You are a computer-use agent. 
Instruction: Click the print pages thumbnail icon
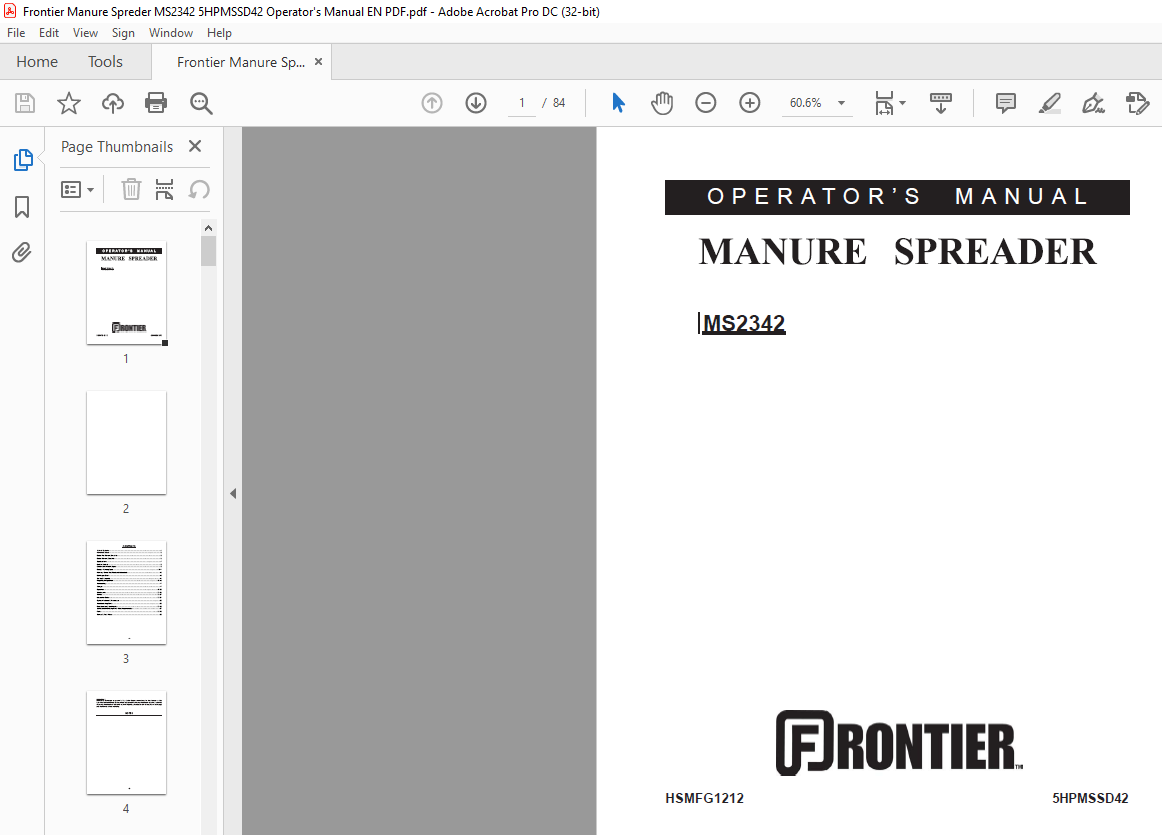pyautogui.click(x=164, y=190)
